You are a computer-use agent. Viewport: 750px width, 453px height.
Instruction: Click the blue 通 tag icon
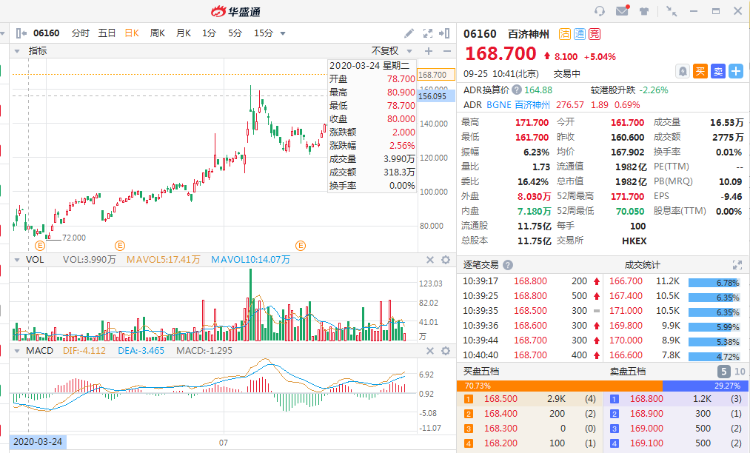coord(580,34)
